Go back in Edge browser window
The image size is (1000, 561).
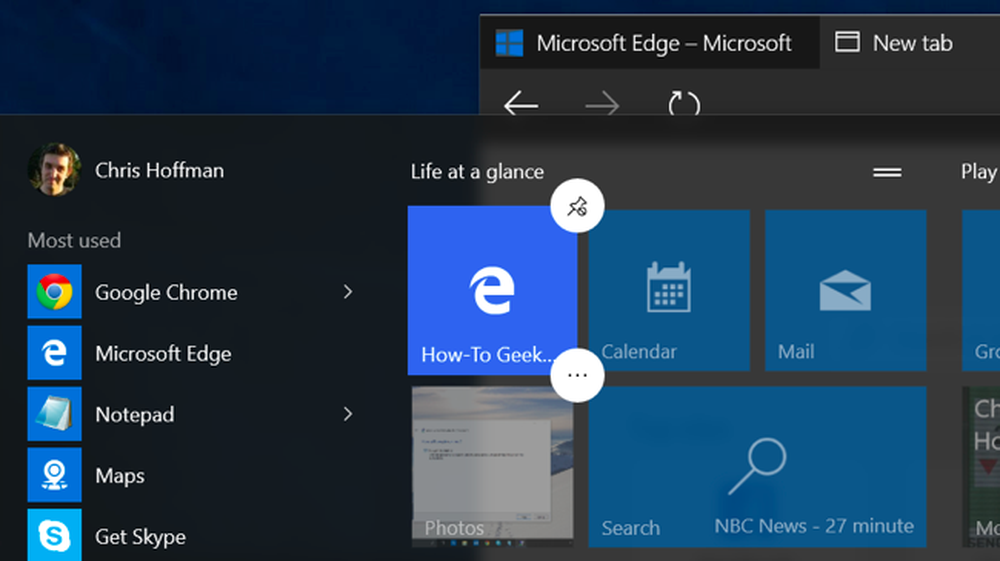[x=521, y=103]
